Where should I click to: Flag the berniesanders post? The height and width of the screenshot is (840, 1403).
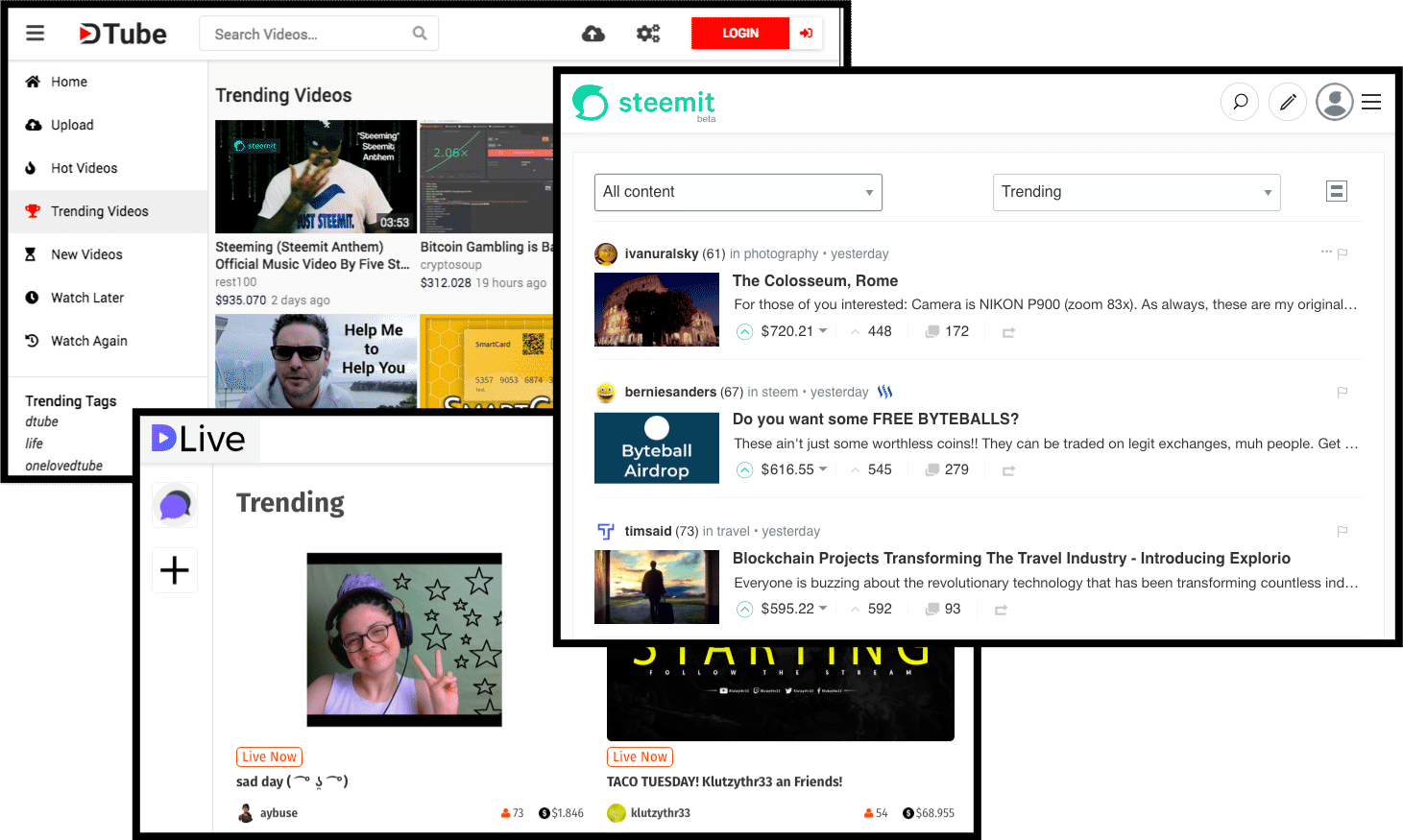1343,392
